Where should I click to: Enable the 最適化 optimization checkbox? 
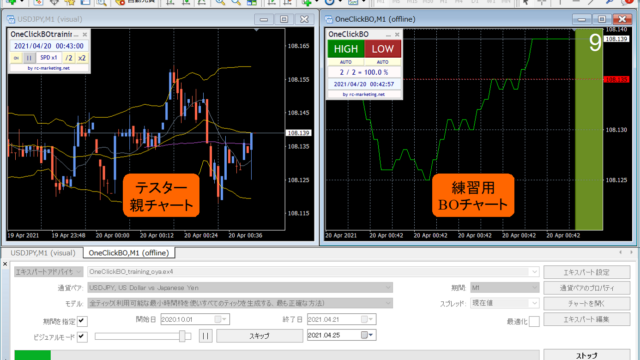tap(534, 321)
